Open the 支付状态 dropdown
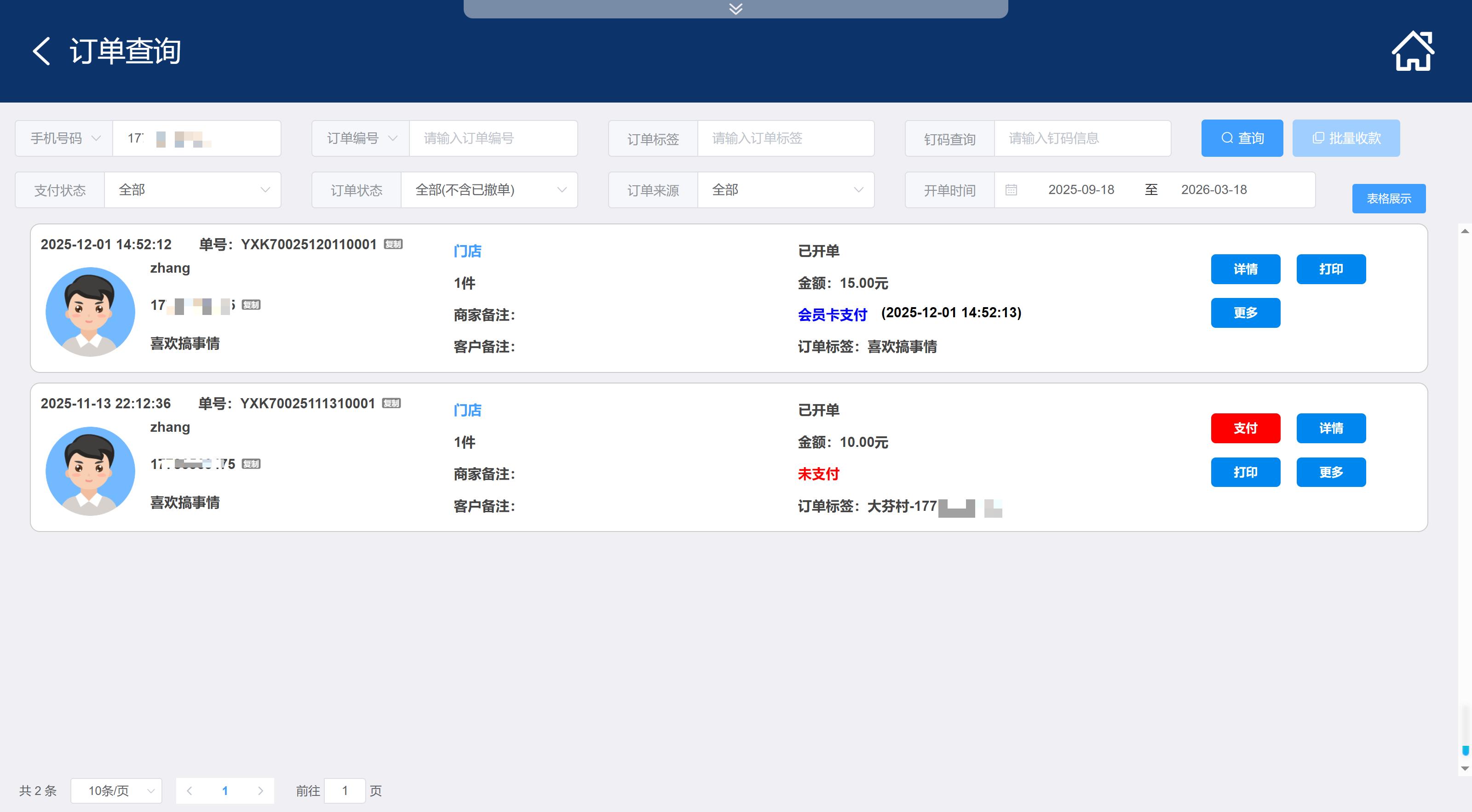This screenshot has height=812, width=1472. tap(192, 189)
